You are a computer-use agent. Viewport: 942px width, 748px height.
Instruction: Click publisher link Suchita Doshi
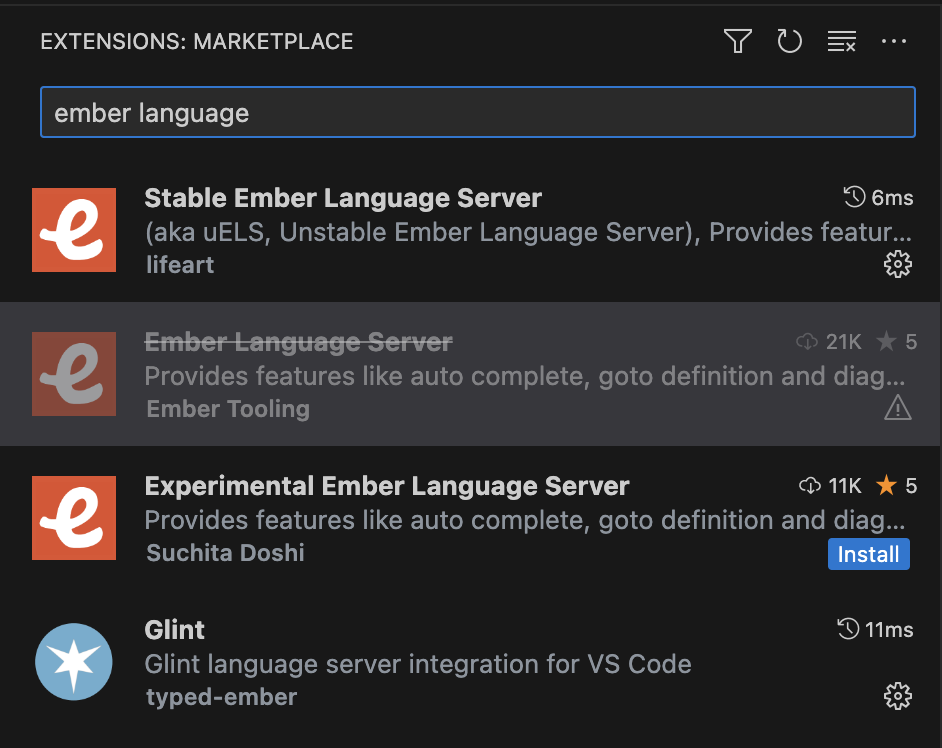[x=224, y=553]
